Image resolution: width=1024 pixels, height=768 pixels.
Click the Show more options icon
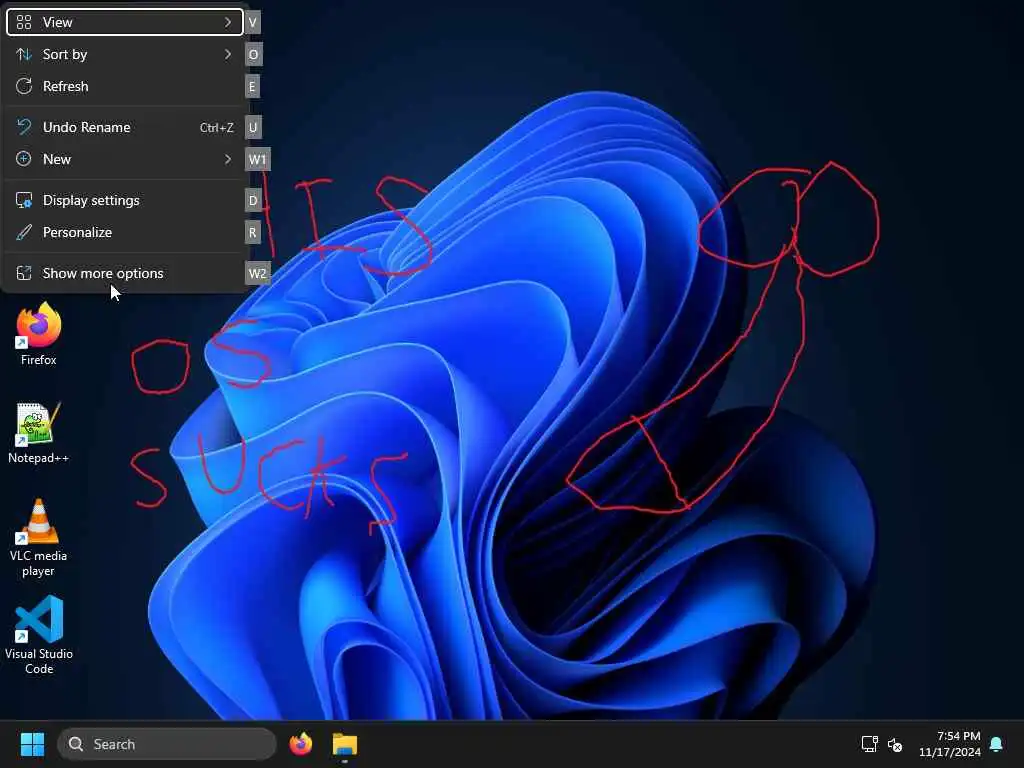coord(24,273)
